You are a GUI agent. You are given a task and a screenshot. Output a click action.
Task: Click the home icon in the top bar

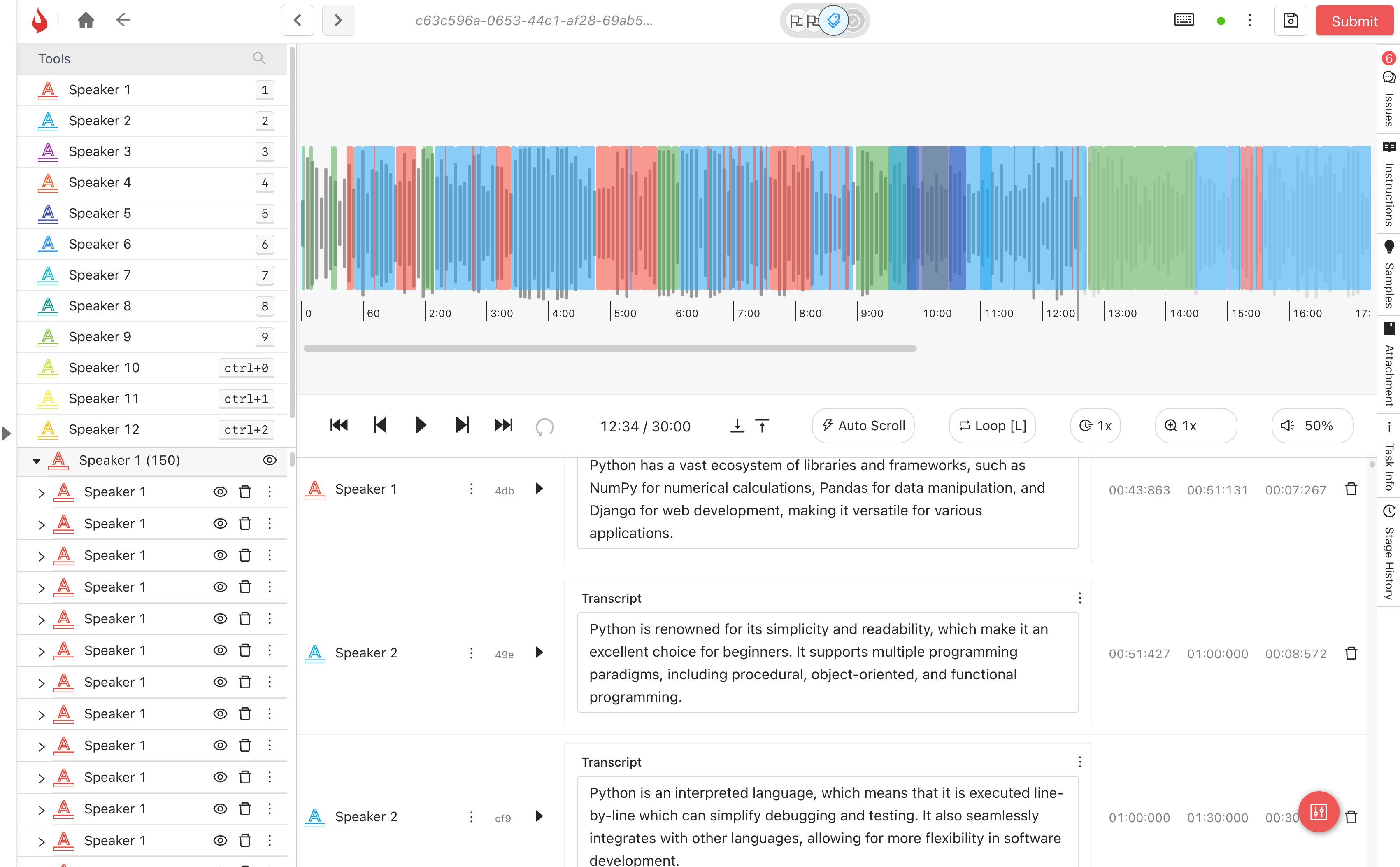85,21
